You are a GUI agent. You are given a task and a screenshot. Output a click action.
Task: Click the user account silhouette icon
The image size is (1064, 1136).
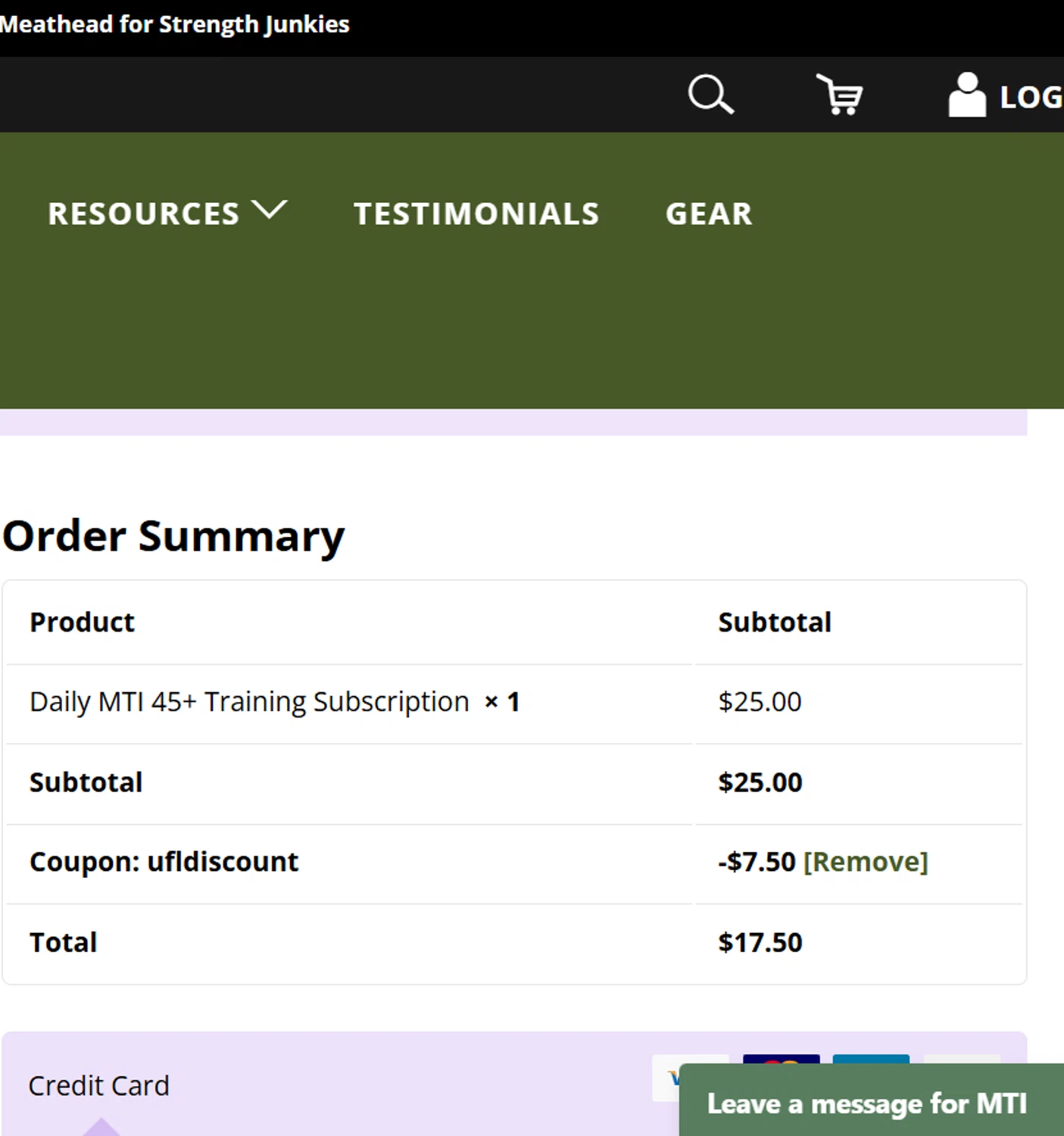click(x=967, y=95)
